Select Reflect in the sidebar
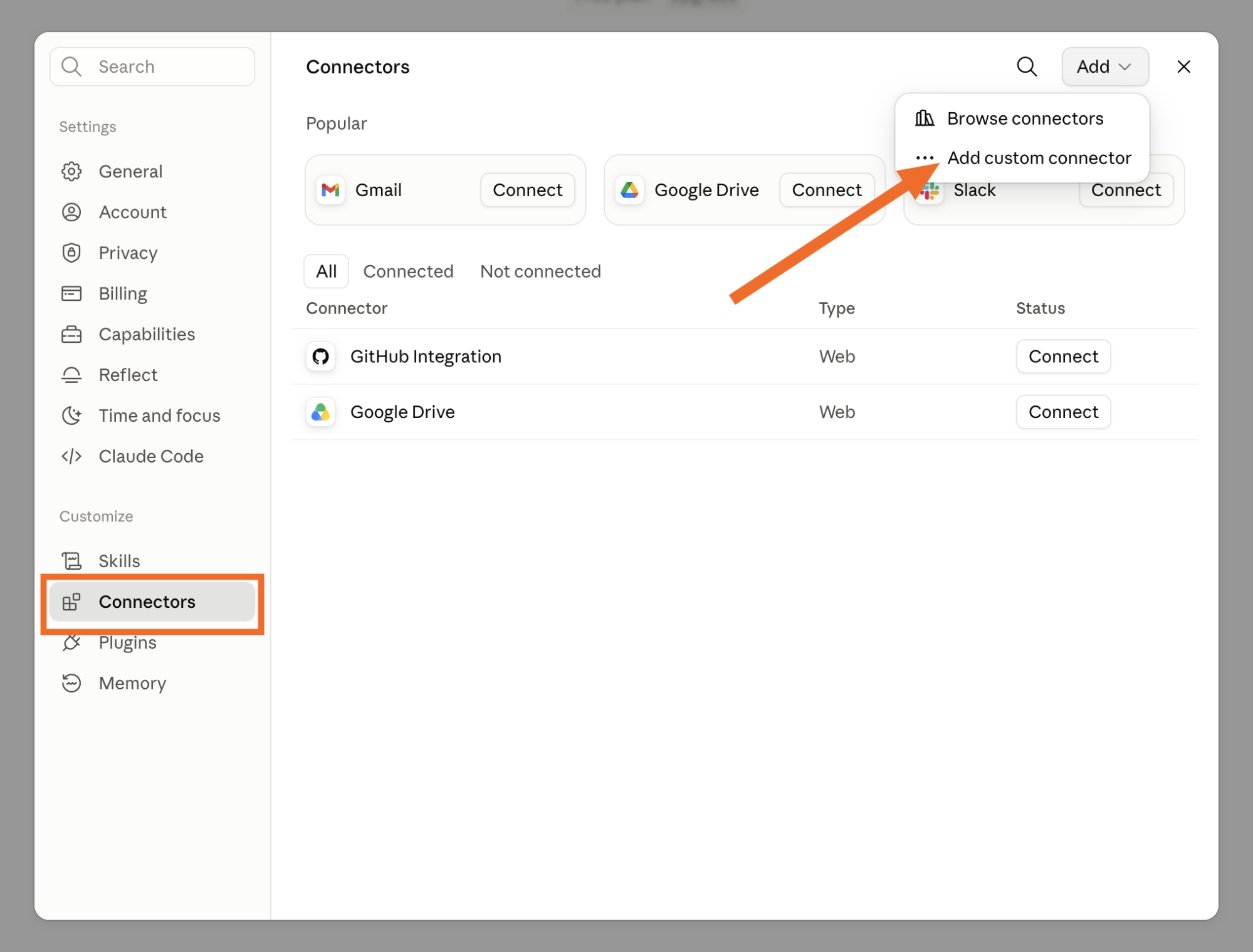The image size is (1253, 952). click(x=152, y=375)
